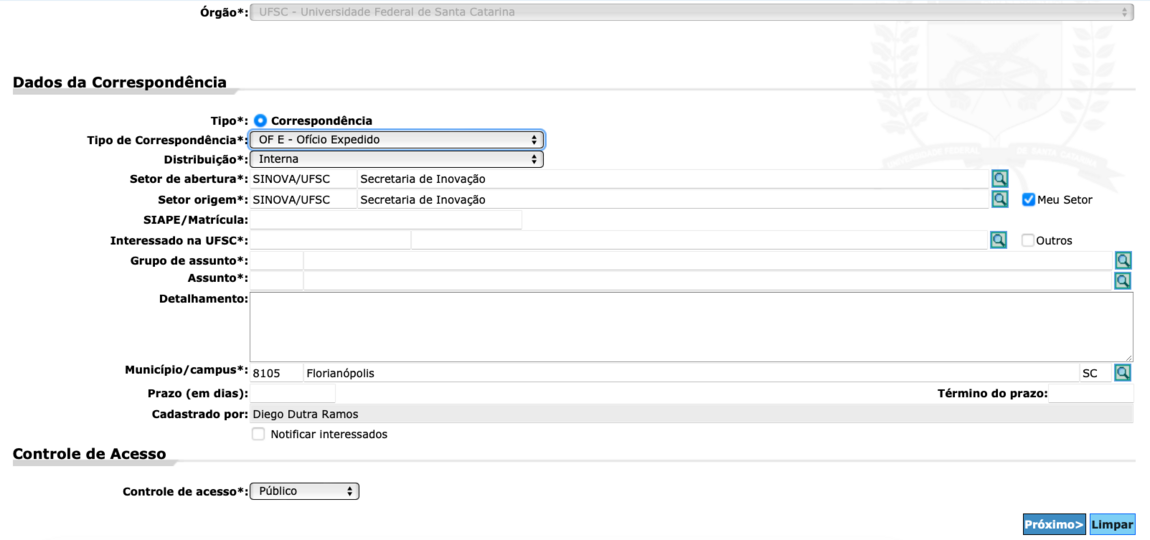Change Controle de acesso dropdown
1150x540 pixels.
[304, 491]
